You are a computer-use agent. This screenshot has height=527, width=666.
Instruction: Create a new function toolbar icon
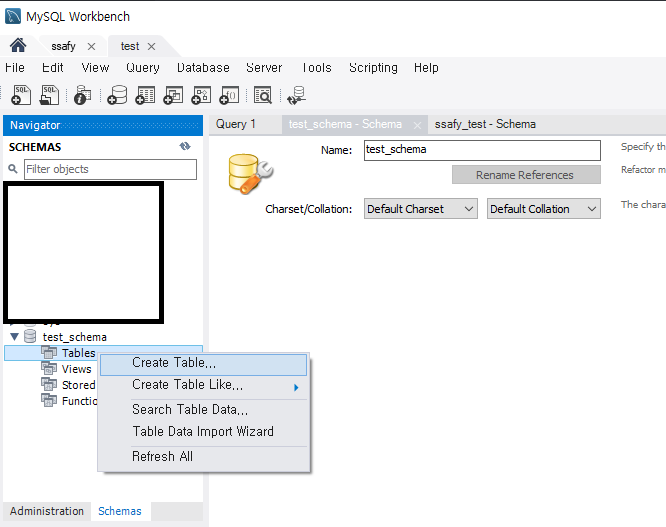tap(229, 95)
